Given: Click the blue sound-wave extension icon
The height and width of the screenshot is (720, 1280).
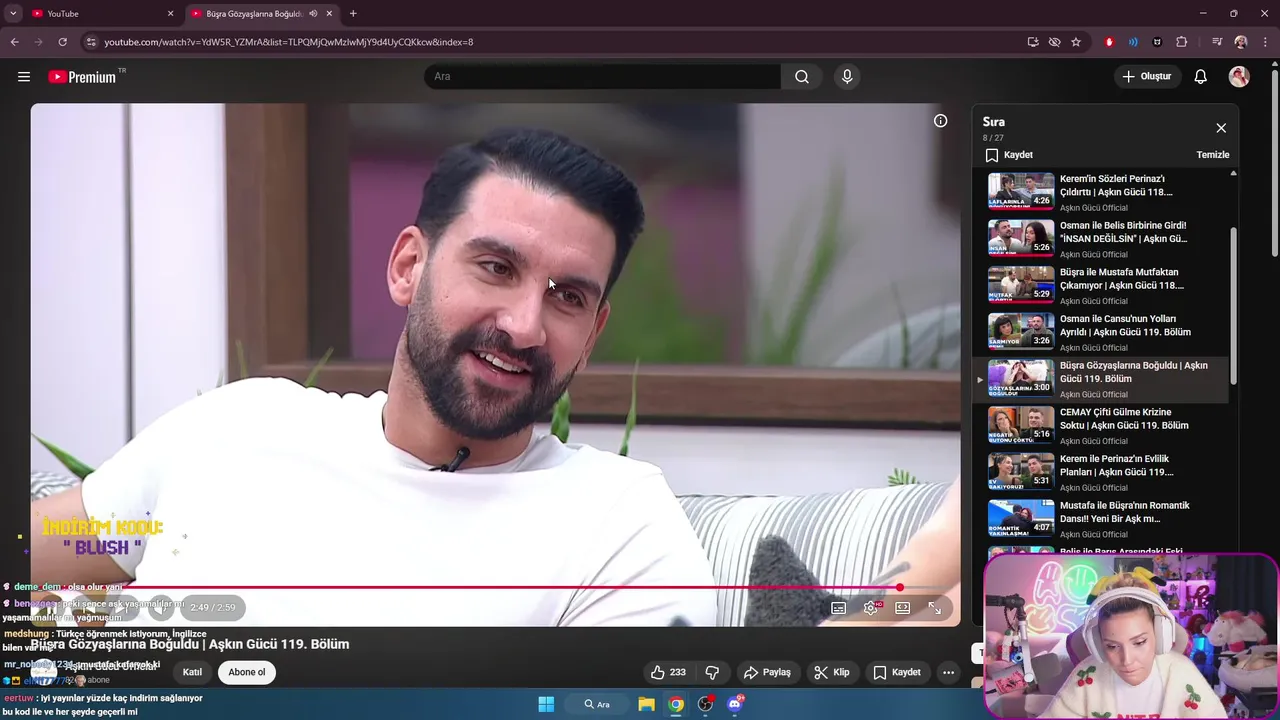Looking at the screenshot, I should [x=1133, y=42].
